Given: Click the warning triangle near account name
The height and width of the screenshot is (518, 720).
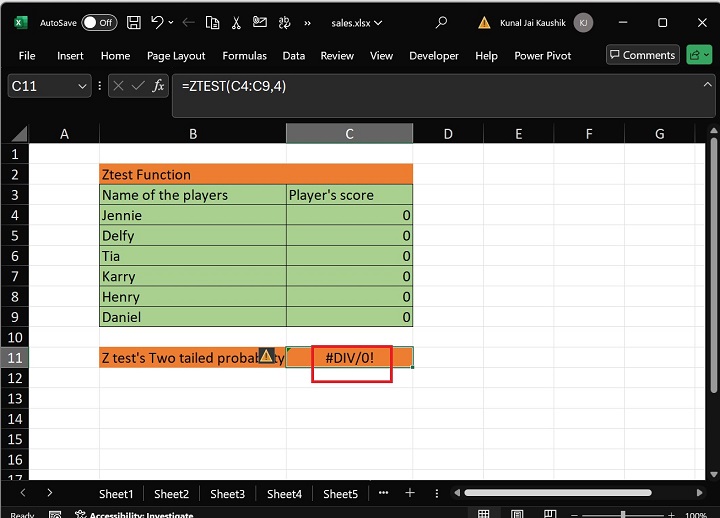Looking at the screenshot, I should tap(484, 23).
